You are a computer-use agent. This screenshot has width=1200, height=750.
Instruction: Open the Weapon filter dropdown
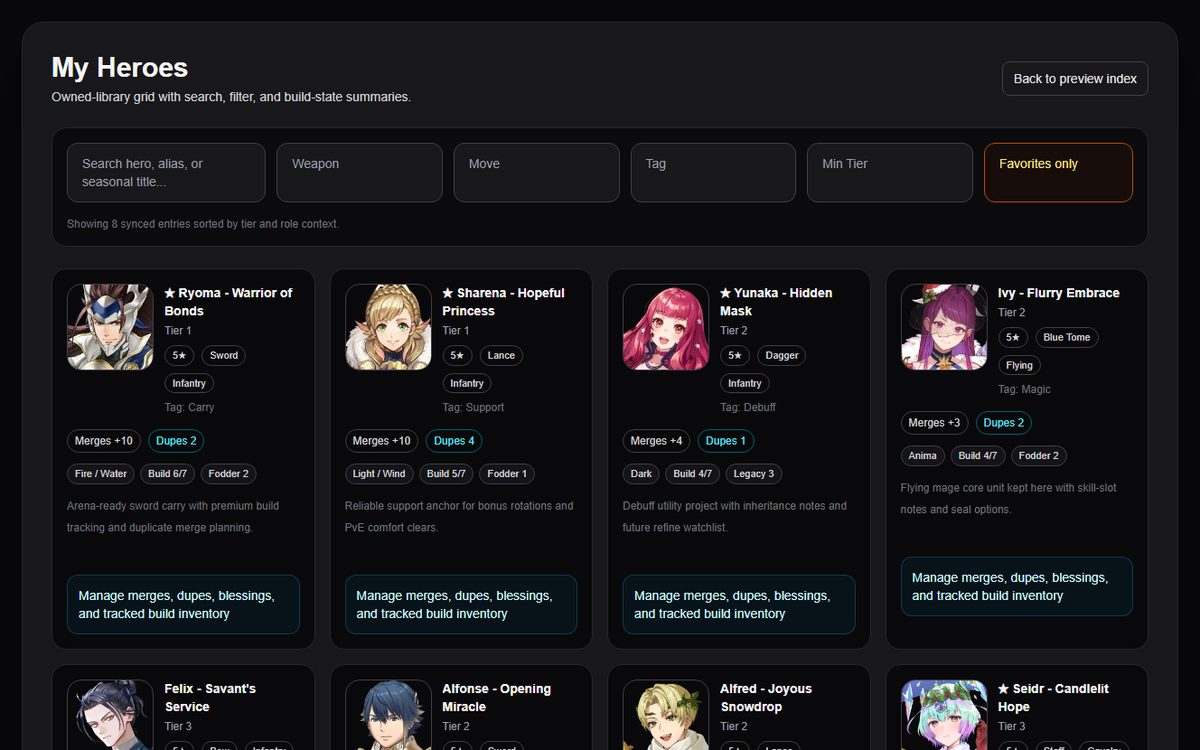click(359, 172)
